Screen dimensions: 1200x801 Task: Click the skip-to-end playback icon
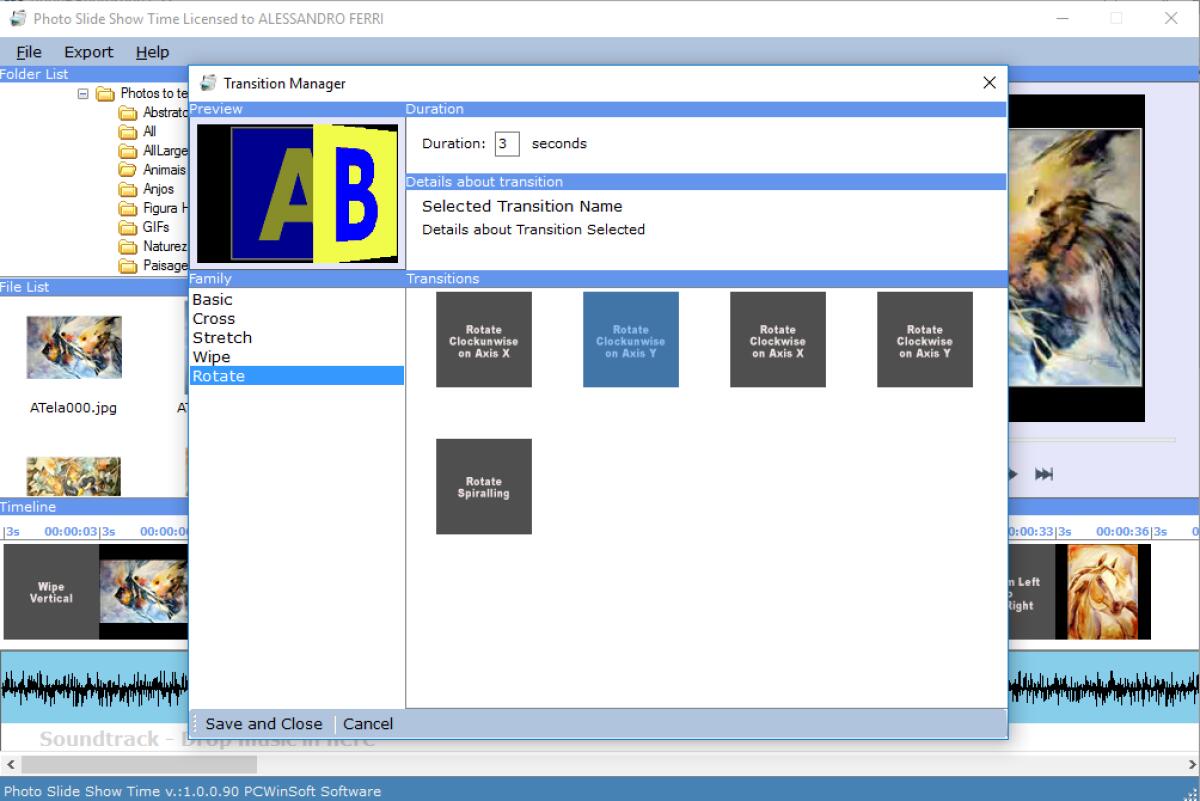1043,474
